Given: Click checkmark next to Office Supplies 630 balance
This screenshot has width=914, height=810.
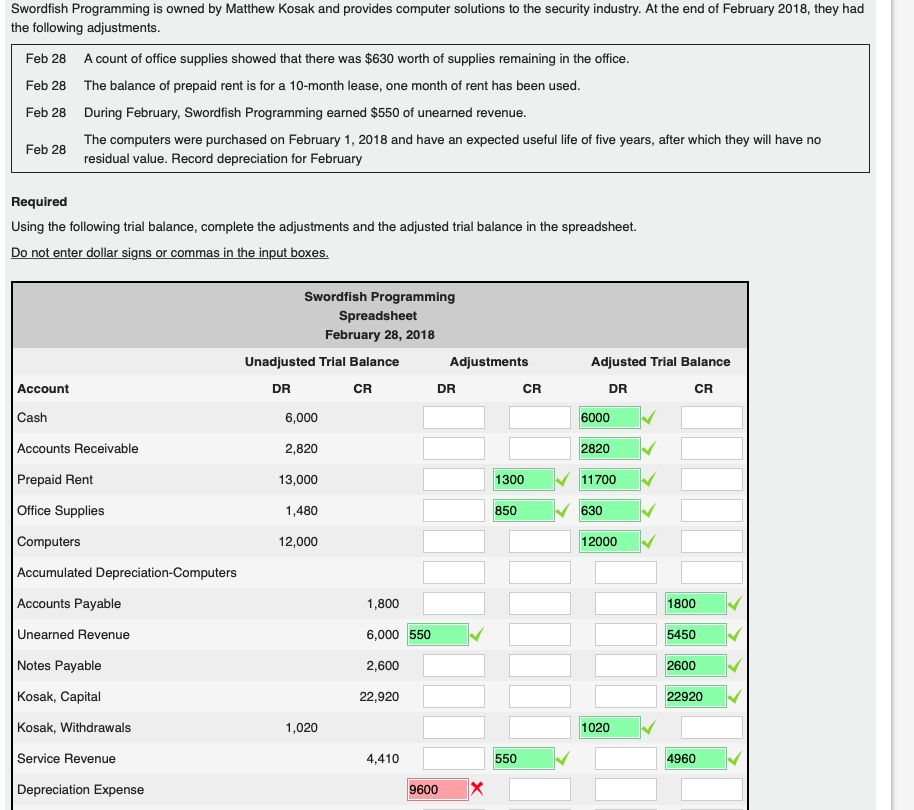Looking at the screenshot, I should point(648,510).
